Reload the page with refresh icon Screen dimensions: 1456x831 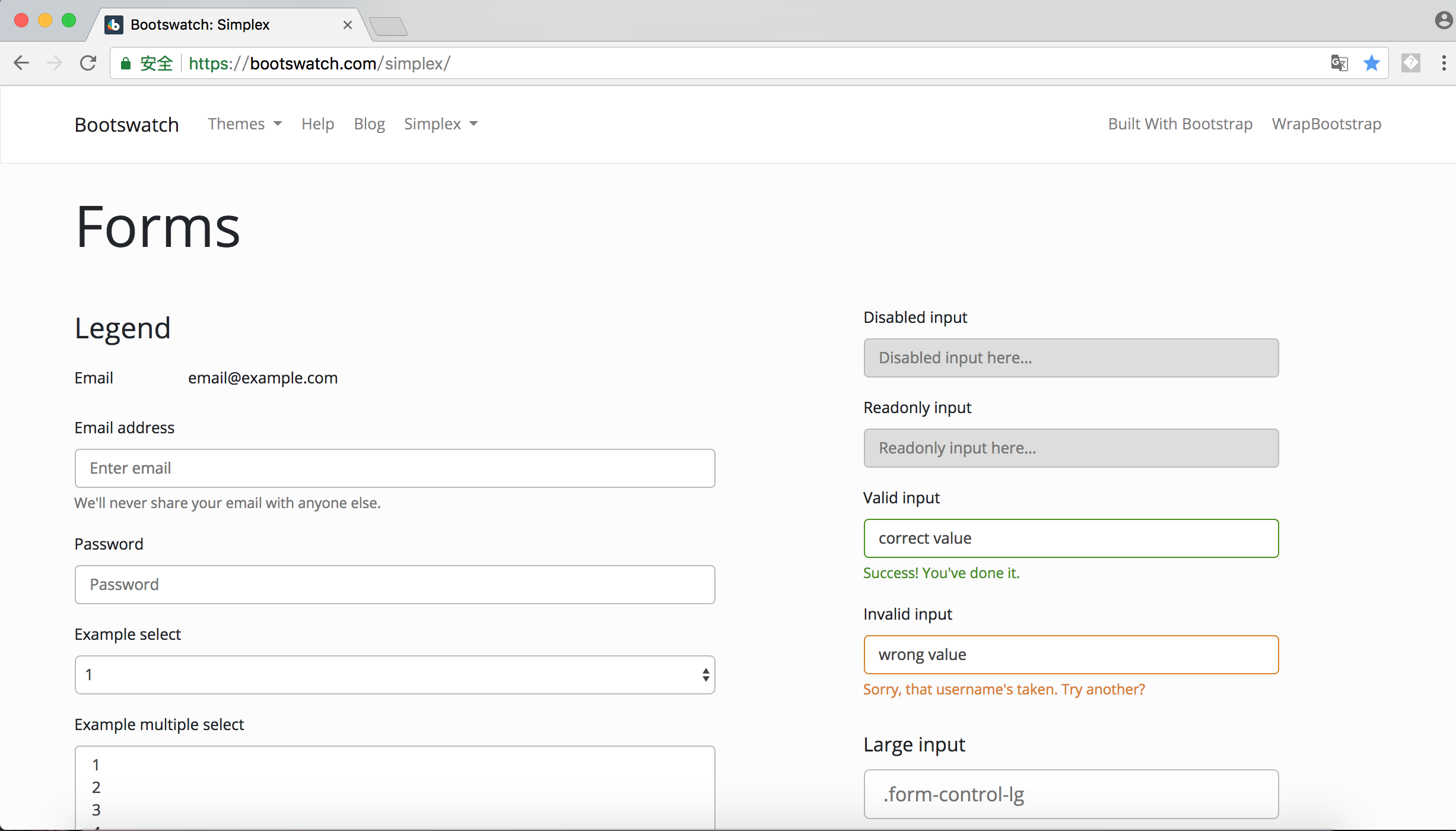coord(88,63)
